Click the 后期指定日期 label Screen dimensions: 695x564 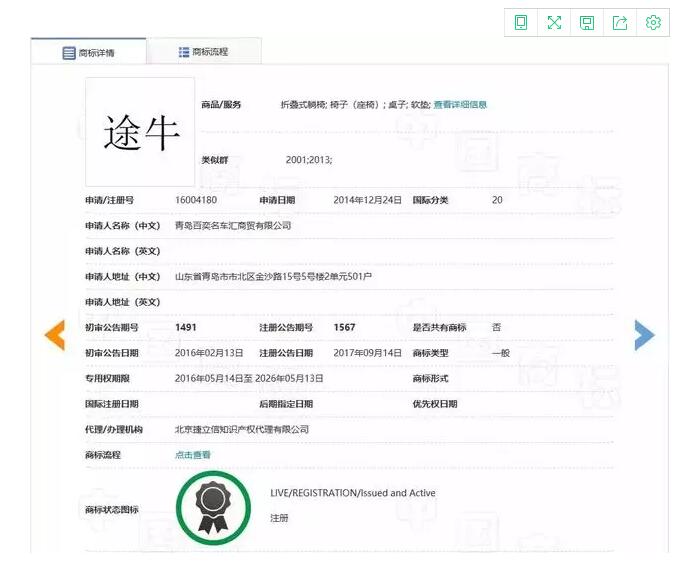286,404
